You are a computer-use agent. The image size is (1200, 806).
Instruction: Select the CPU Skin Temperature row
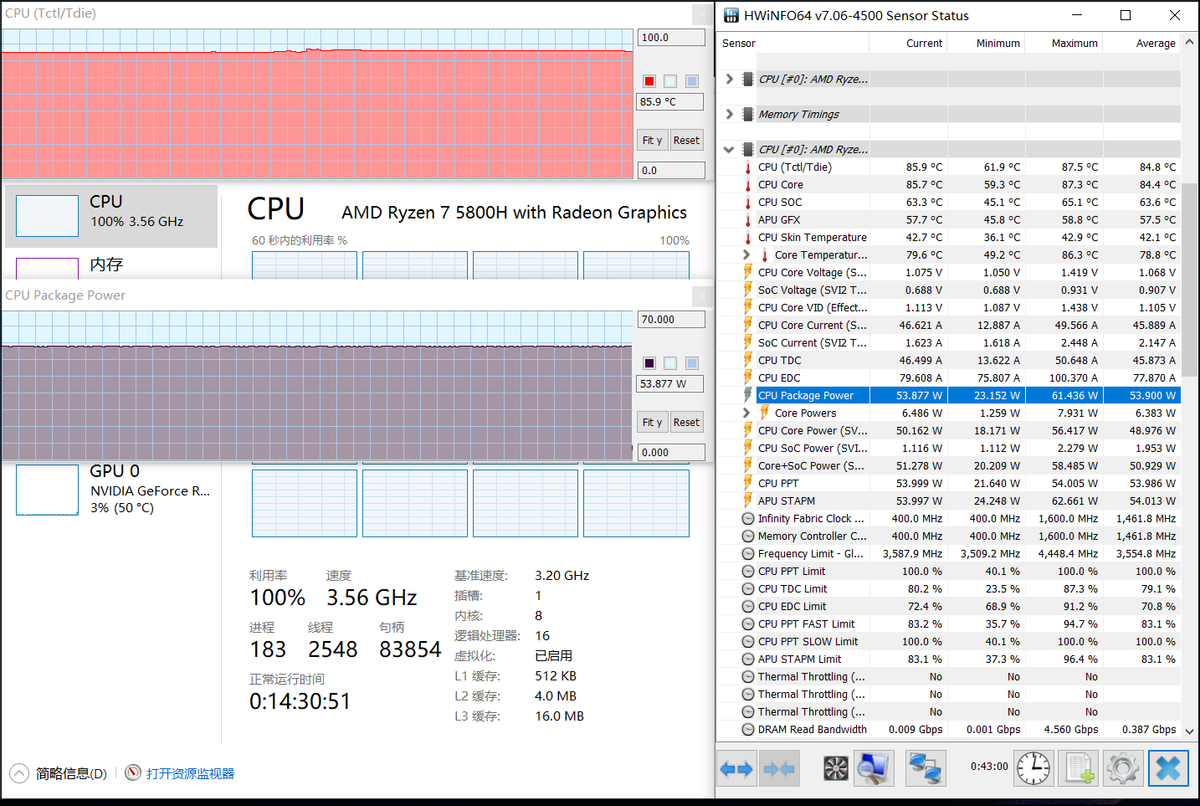949,237
